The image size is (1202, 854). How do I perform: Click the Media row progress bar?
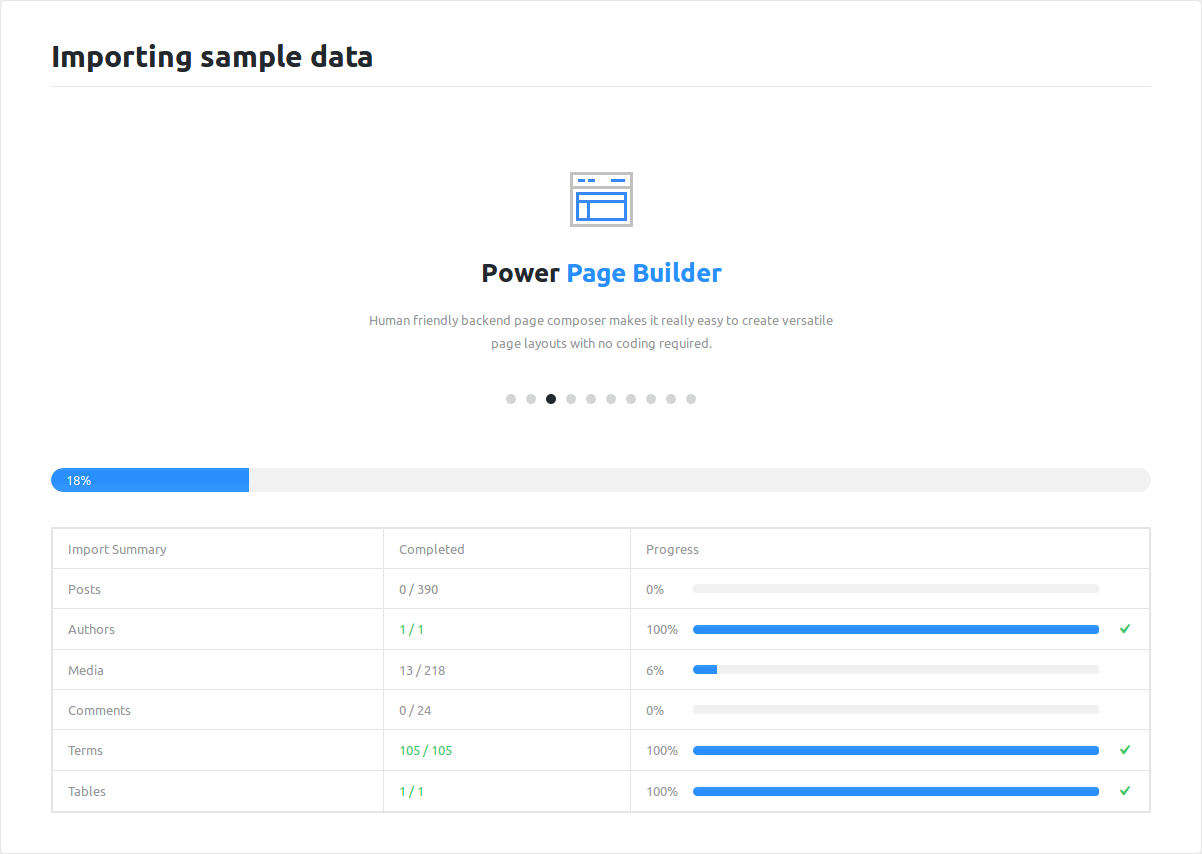coord(896,670)
